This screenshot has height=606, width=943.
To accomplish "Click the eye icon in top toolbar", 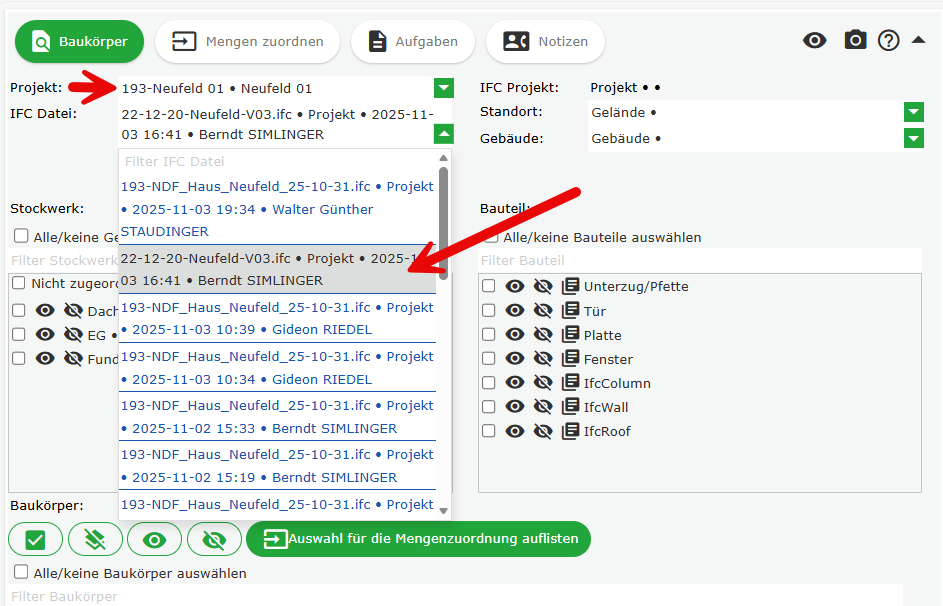I will tap(815, 40).
